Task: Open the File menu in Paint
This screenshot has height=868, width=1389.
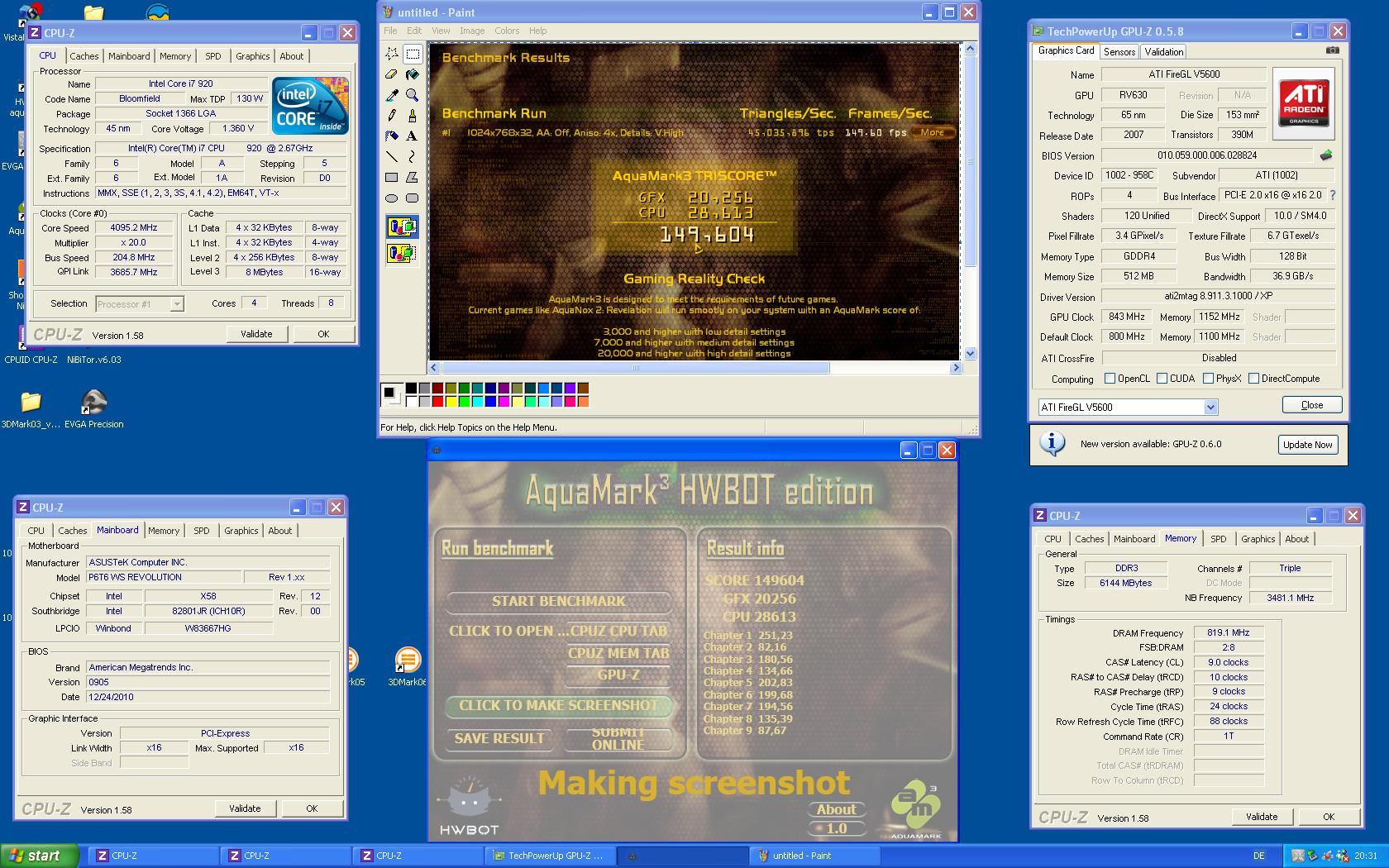Action: click(390, 31)
